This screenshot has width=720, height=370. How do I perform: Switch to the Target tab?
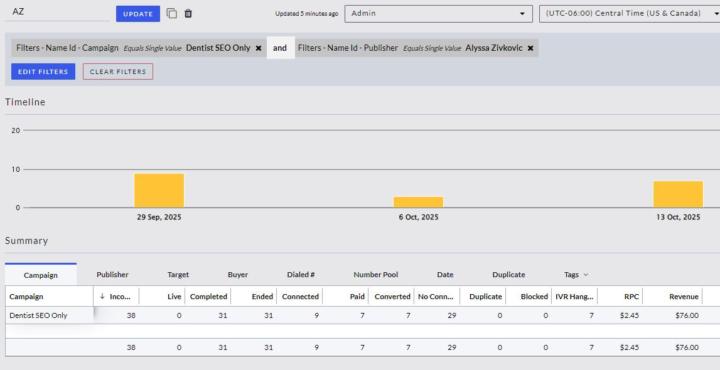pos(178,275)
